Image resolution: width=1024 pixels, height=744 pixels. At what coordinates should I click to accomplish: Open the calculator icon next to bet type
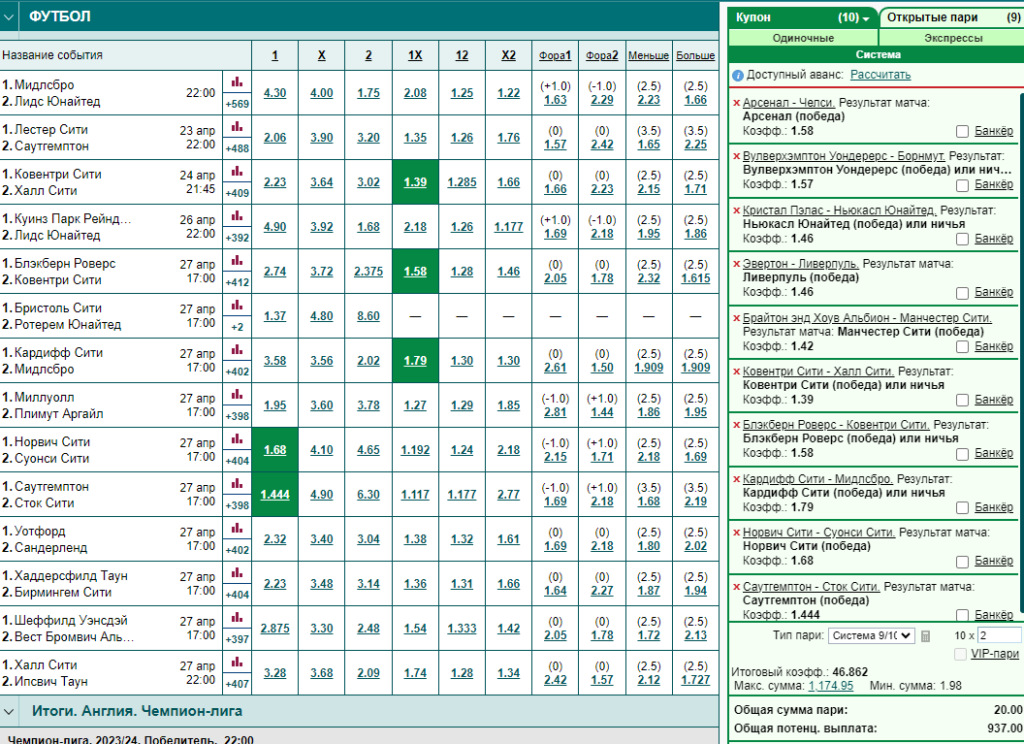[x=925, y=636]
